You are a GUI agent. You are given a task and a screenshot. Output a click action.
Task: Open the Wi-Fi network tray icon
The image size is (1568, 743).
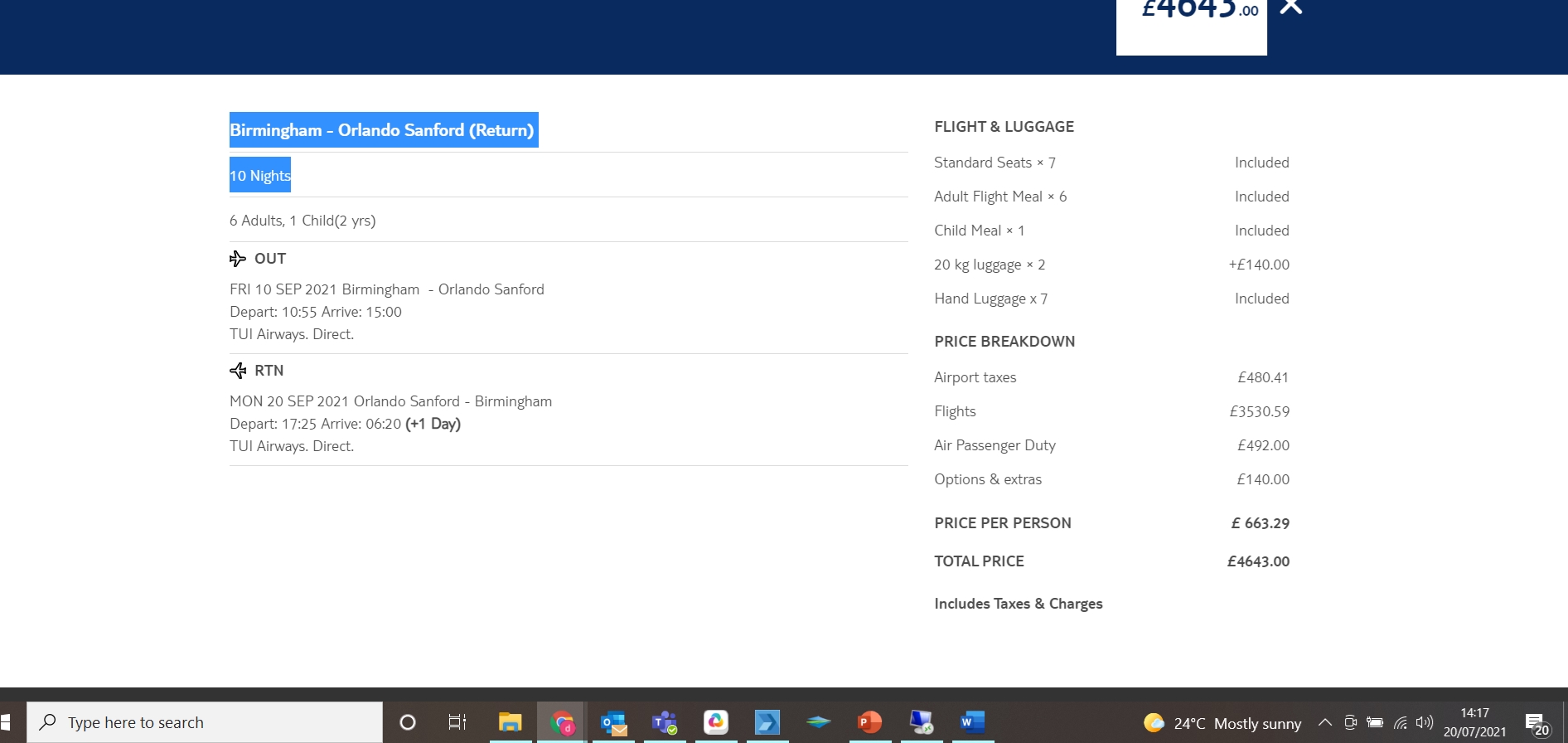click(x=1400, y=722)
